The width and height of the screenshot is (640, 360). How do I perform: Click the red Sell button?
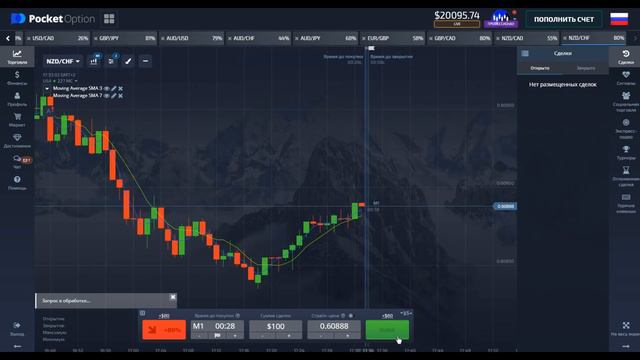[164, 329]
